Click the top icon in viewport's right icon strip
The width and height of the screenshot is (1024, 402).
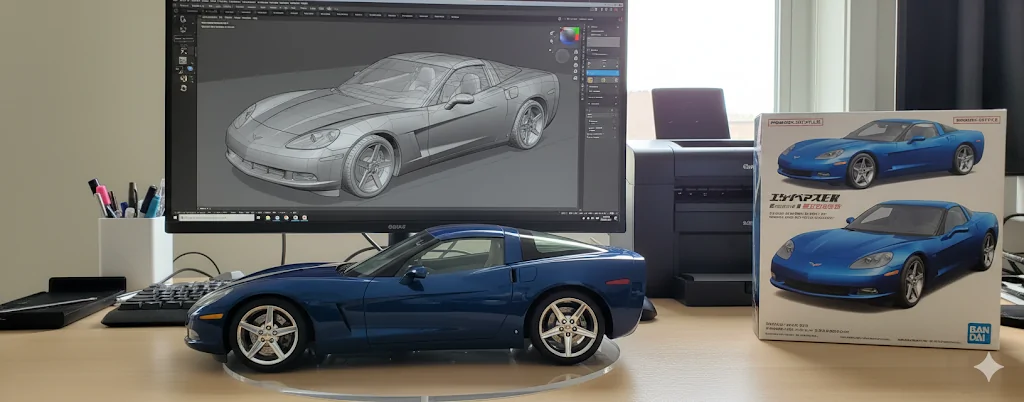[x=575, y=52]
